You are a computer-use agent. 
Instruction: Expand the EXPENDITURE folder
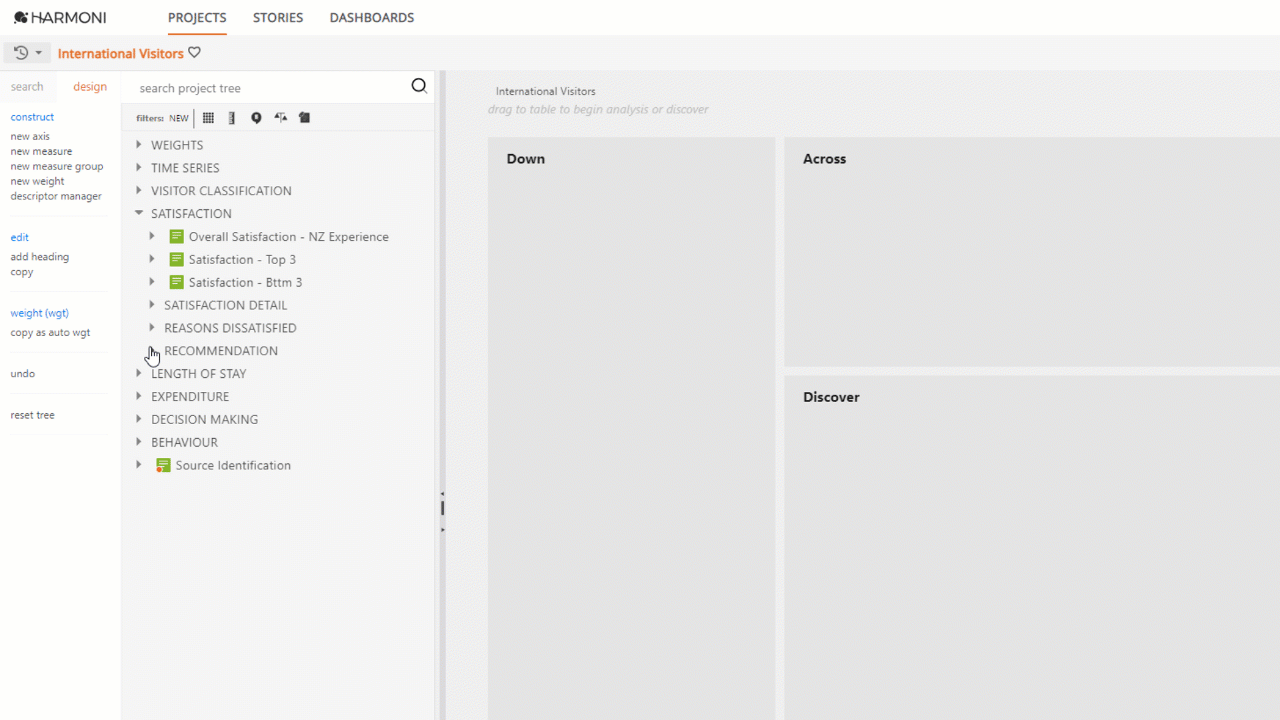click(x=139, y=397)
